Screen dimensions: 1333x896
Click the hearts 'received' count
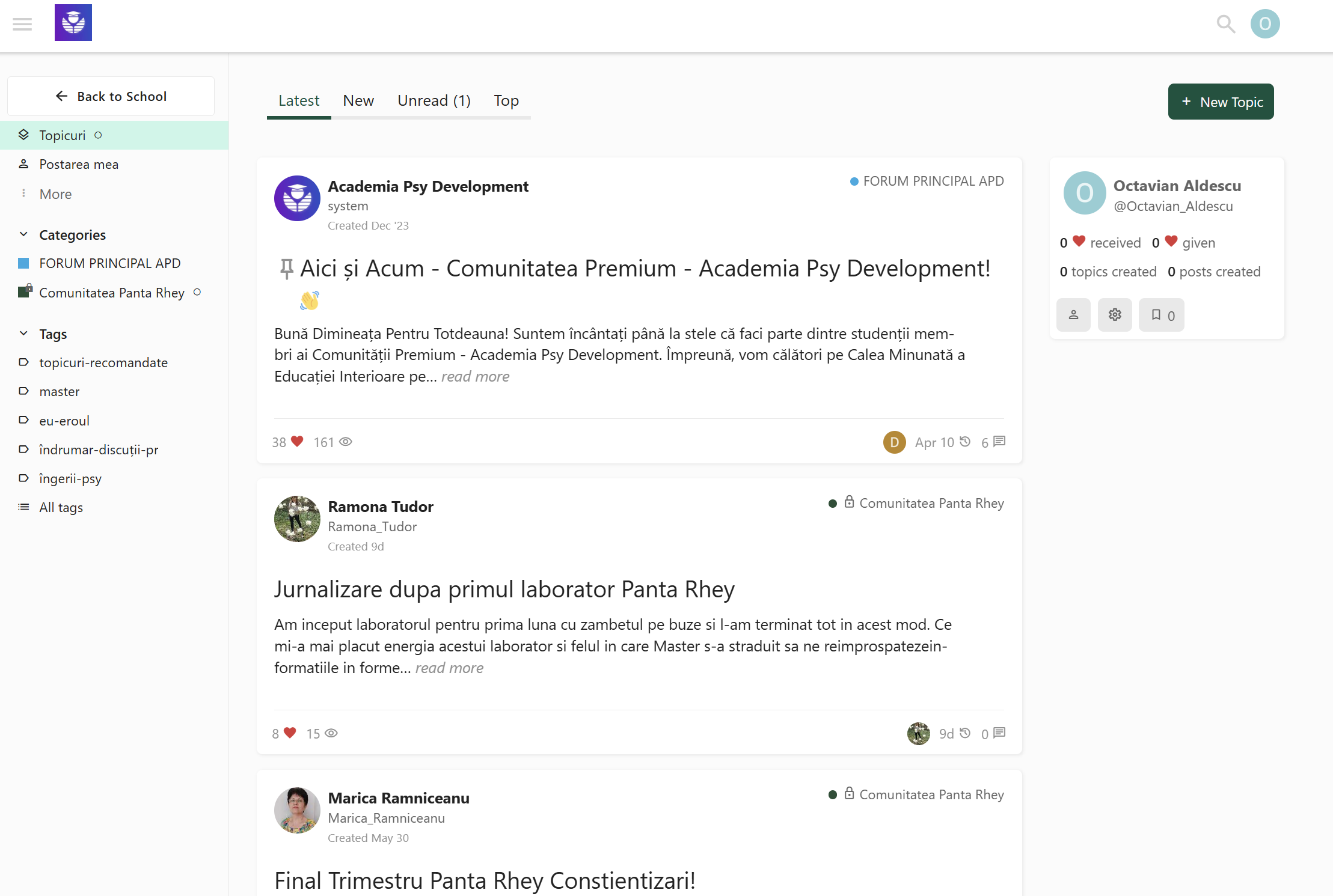(1100, 242)
